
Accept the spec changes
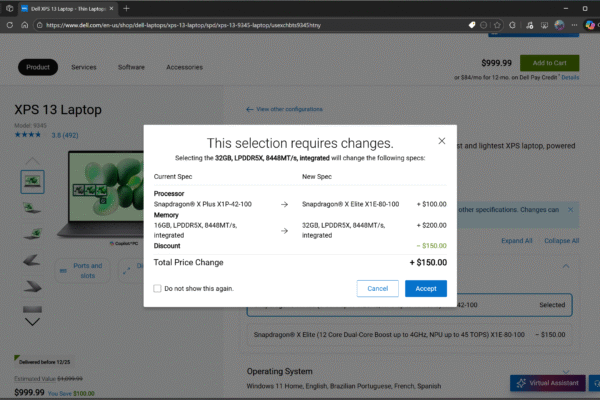coord(425,288)
